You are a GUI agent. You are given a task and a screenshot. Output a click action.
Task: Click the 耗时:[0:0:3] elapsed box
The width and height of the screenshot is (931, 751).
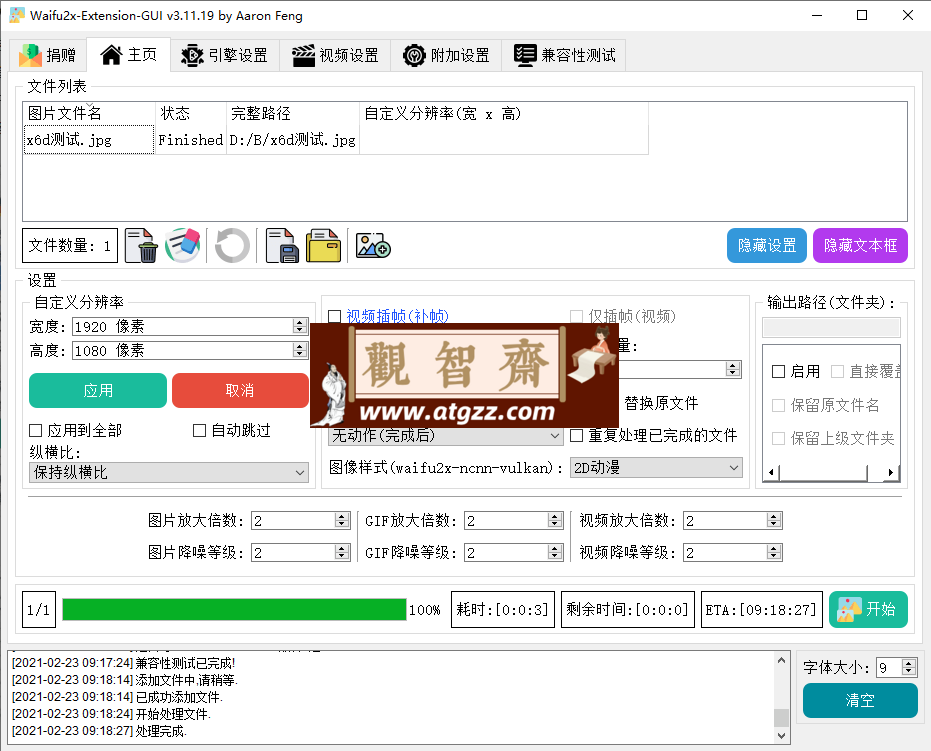coord(503,610)
